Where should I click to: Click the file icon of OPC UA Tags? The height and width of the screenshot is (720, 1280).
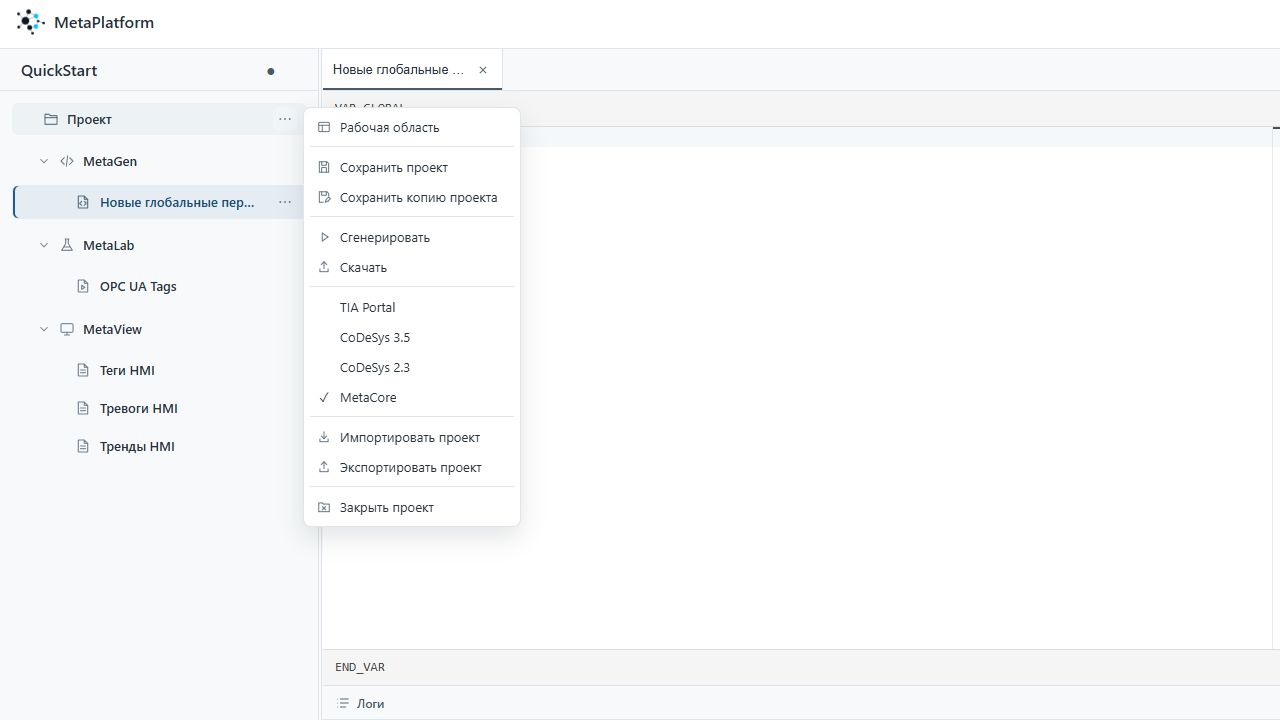point(83,286)
